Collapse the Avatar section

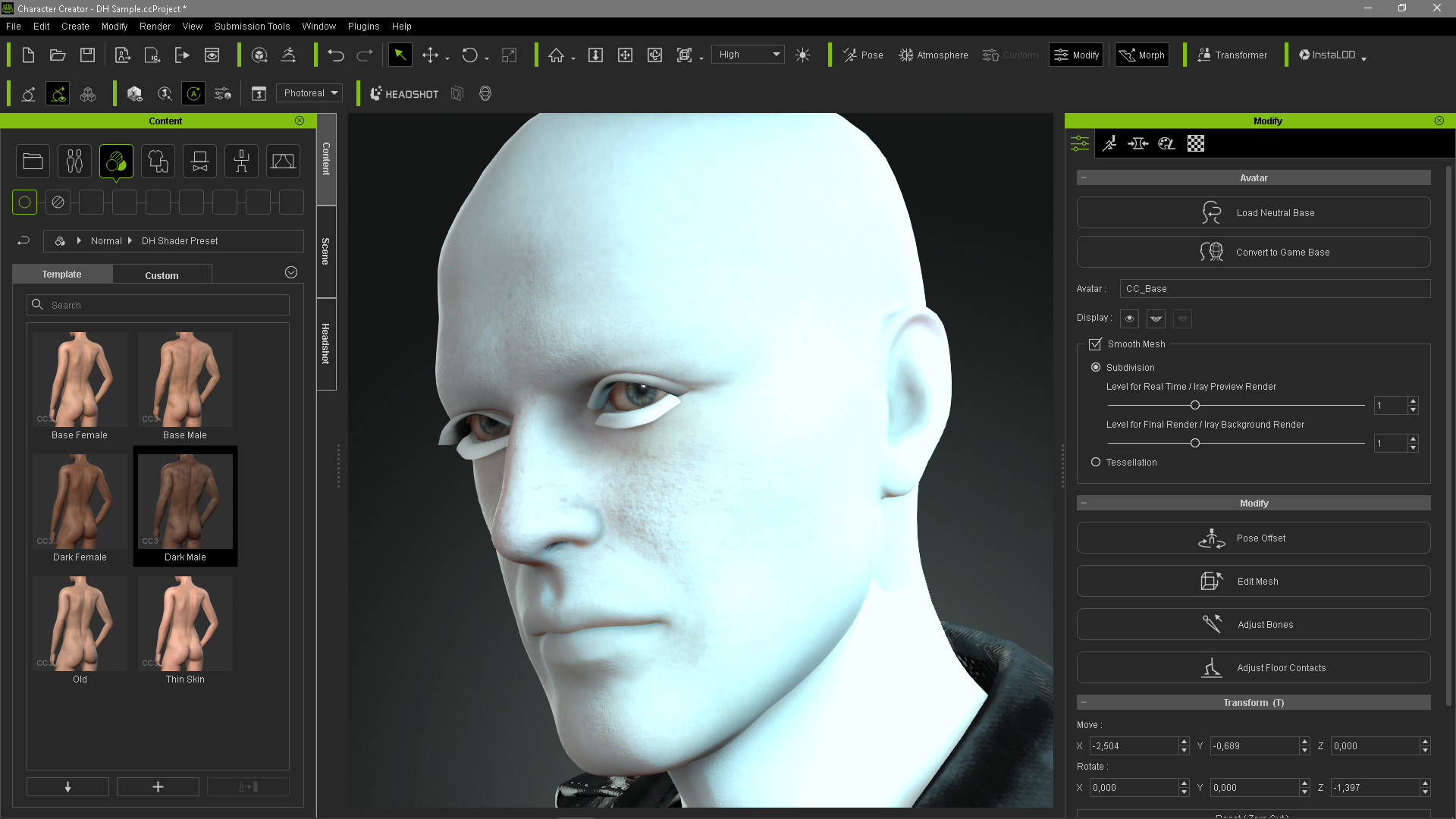click(1084, 177)
